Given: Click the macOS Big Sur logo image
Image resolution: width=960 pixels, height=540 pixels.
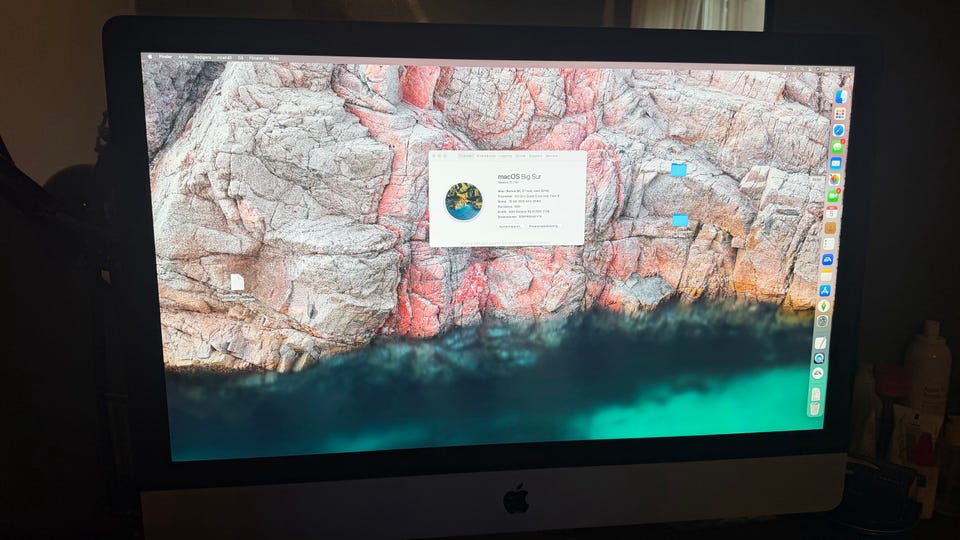Looking at the screenshot, I should tap(464, 201).
